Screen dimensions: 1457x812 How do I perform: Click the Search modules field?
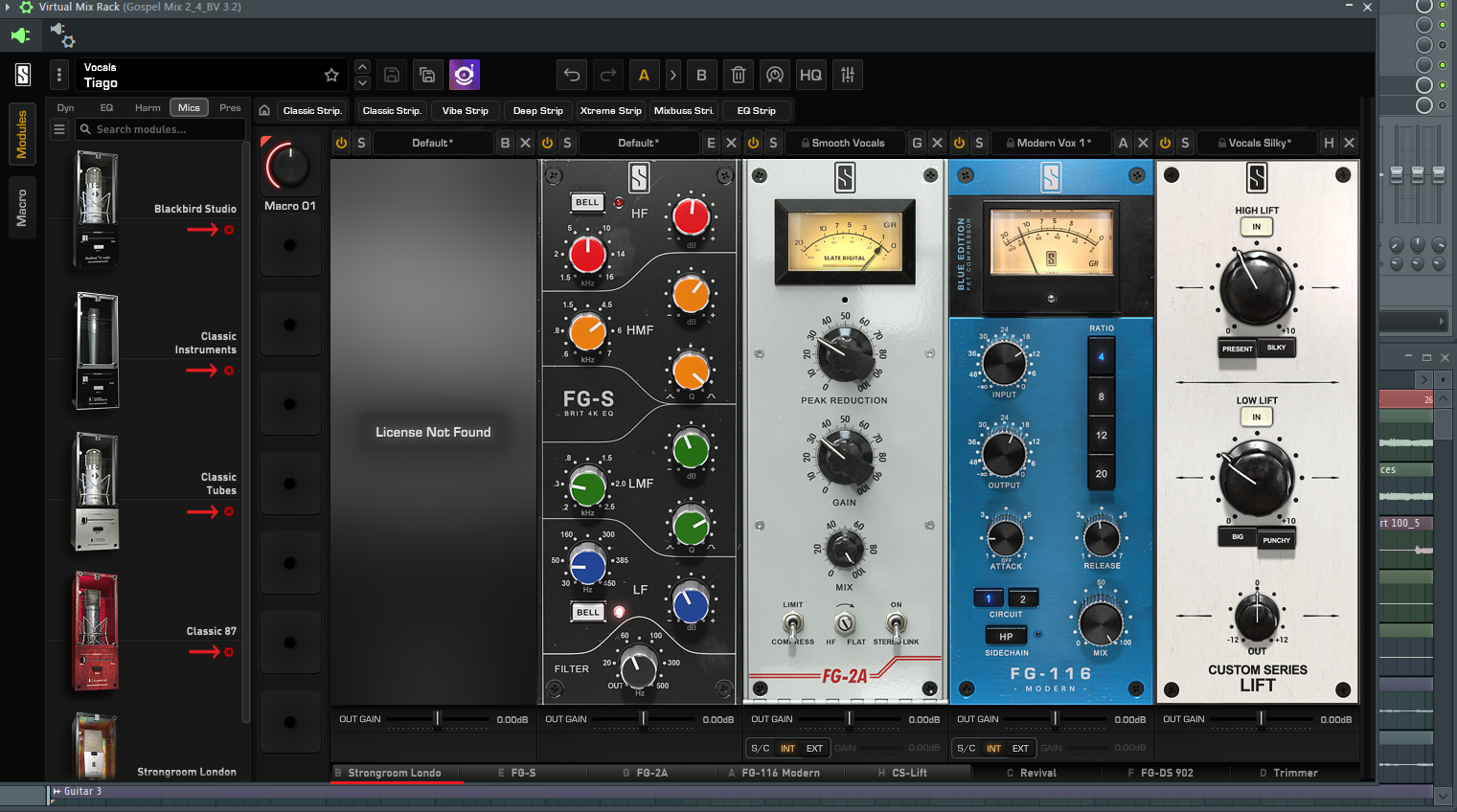pos(160,129)
